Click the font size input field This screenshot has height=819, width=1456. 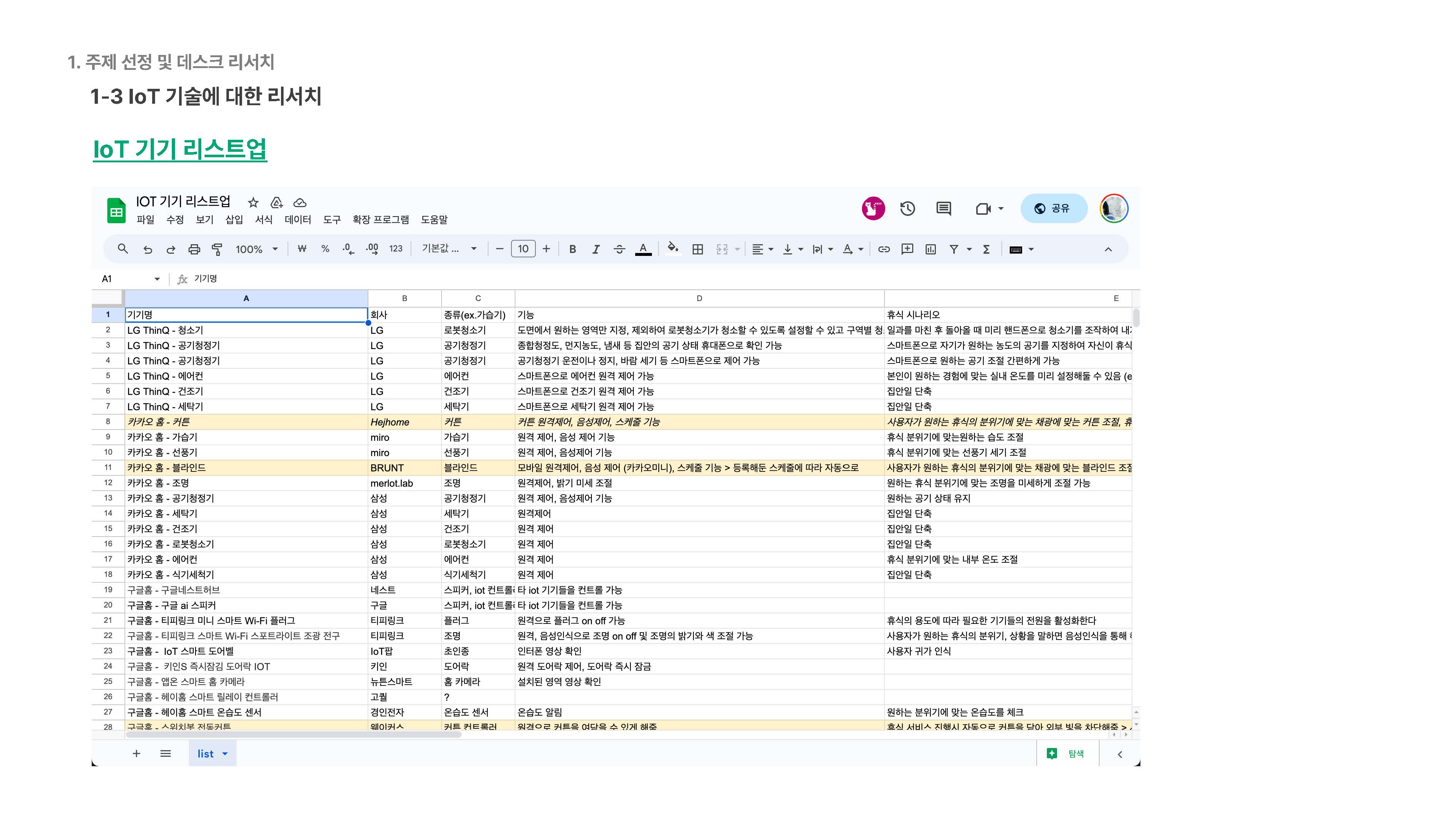point(523,249)
